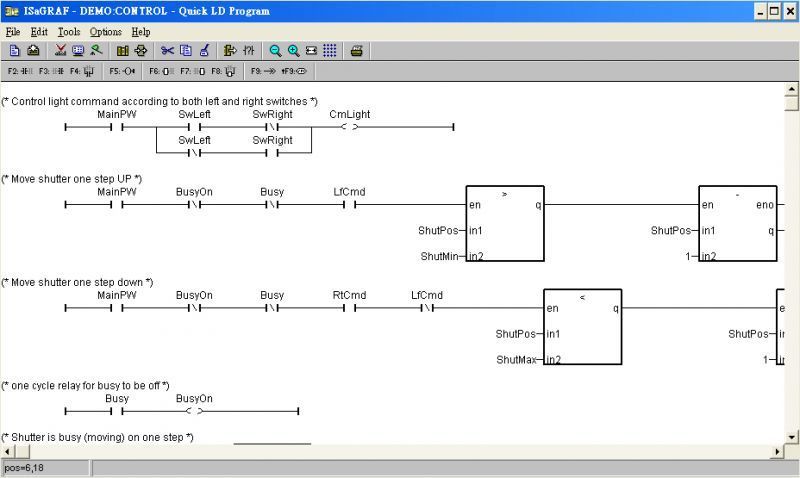The image size is (800, 478).
Task: Click the print icon in toolbar
Action: (x=357, y=51)
